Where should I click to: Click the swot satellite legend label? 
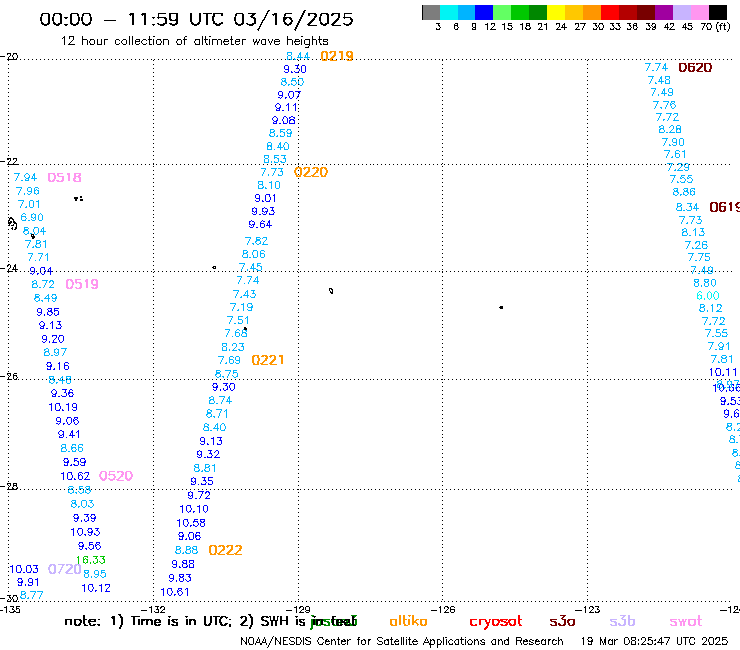[686, 621]
